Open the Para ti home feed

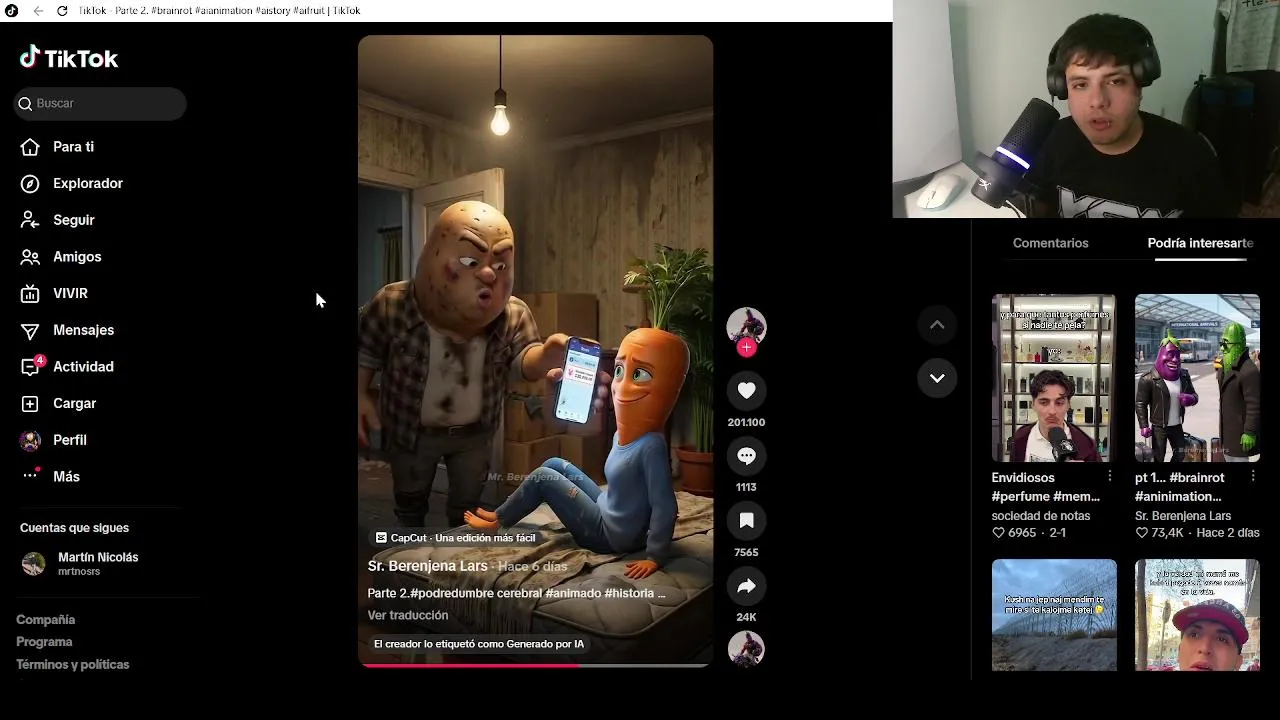[73, 147]
